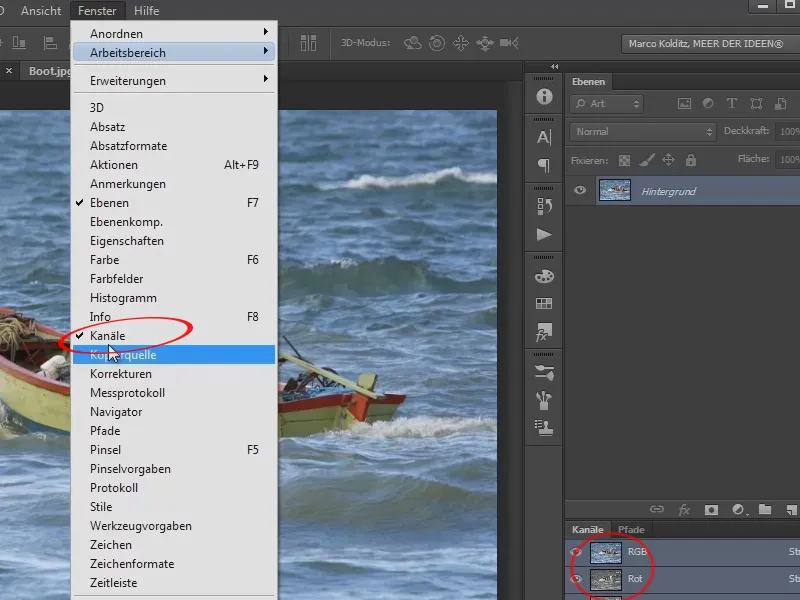
Task: Open the Info panel icon in dock
Action: 544,96
